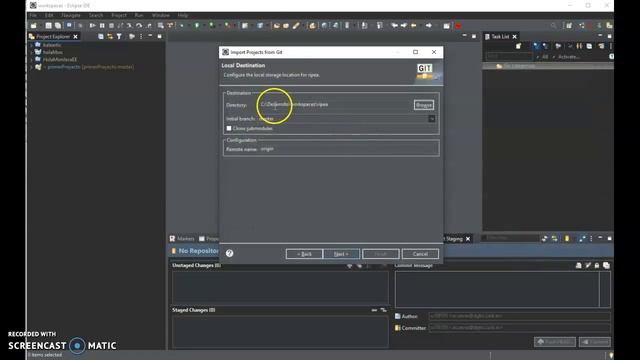This screenshot has width=640, height=360.
Task: Cancel the Import Projects from Git dialog
Action: (x=420, y=254)
